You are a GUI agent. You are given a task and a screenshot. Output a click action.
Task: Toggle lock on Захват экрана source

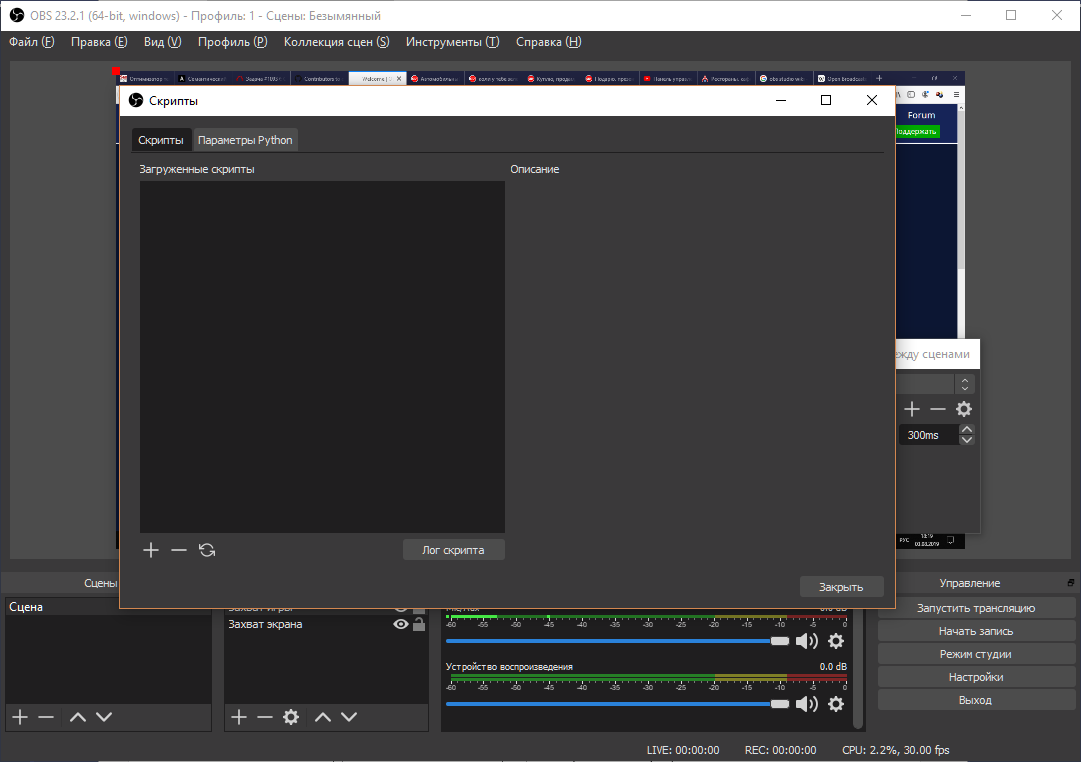(418, 624)
